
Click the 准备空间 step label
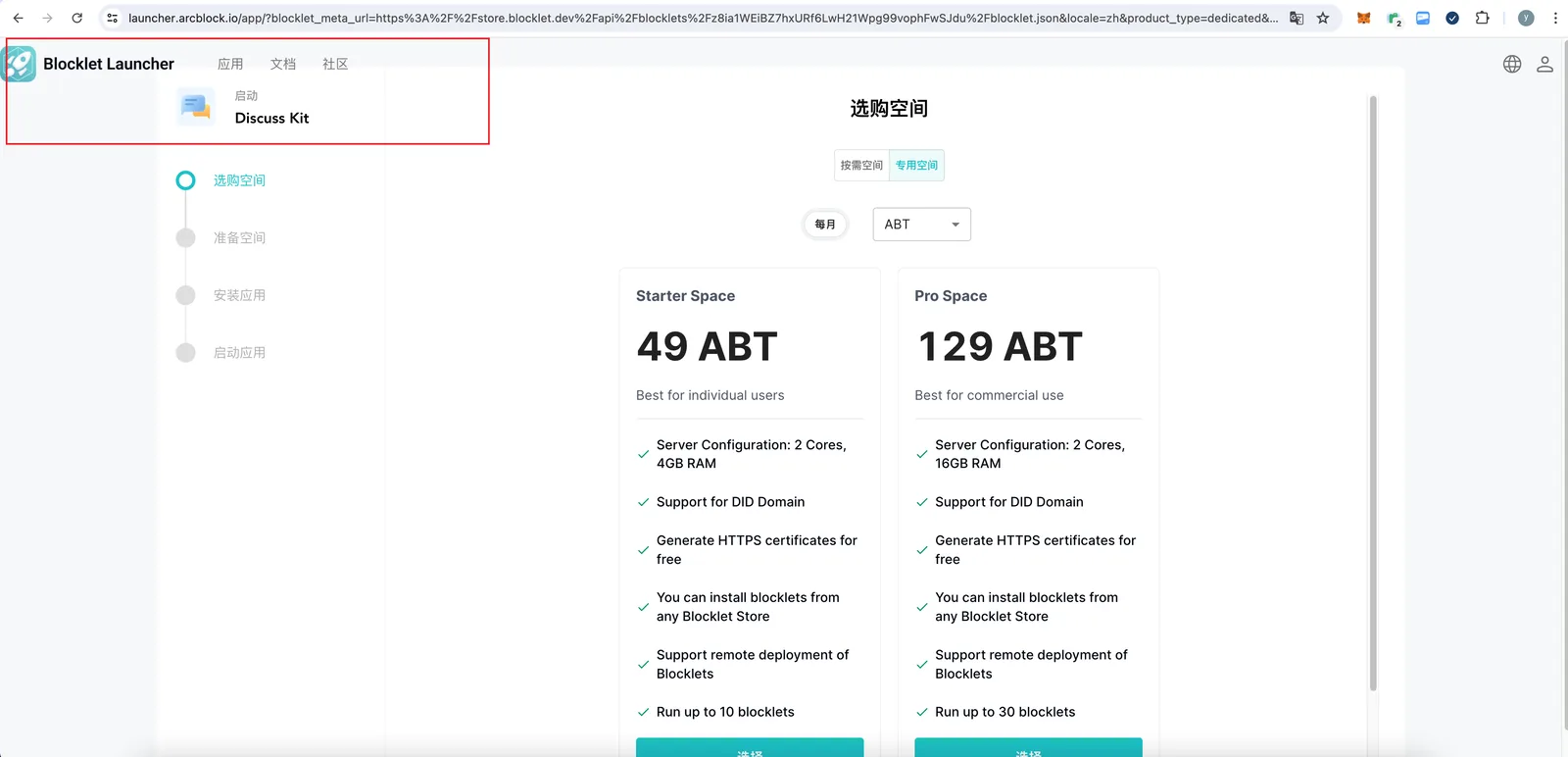pos(239,237)
